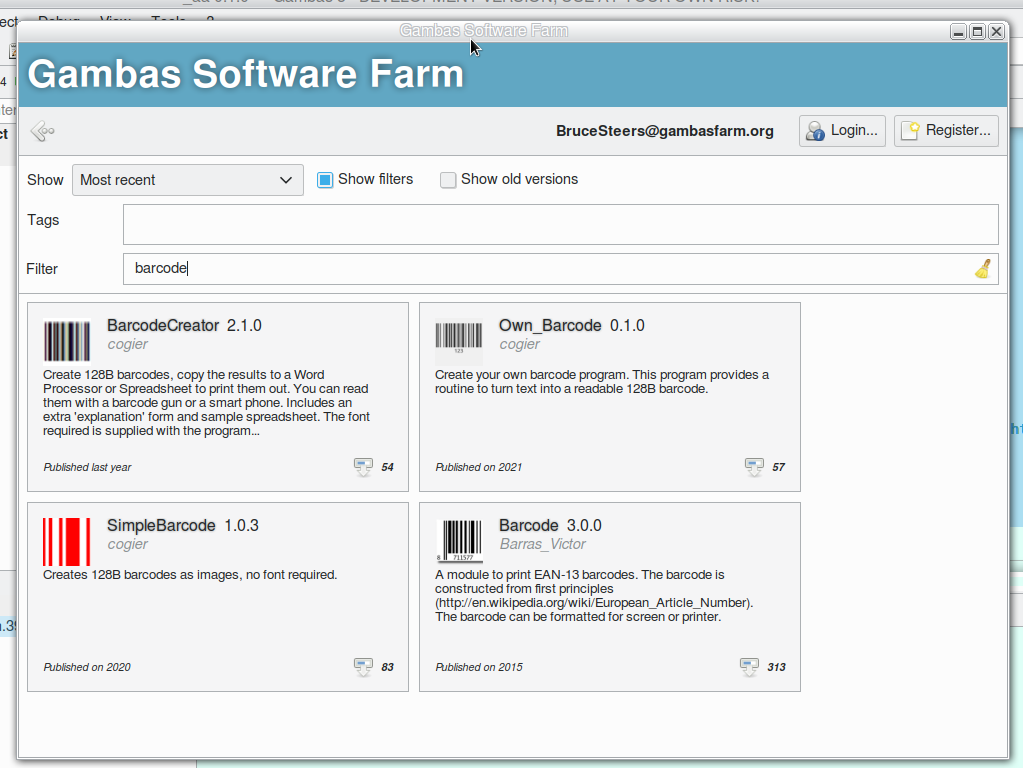Viewport: 1023px width, 768px height.
Task: Click download icon on Barcode 3.0.0 card
Action: click(749, 667)
